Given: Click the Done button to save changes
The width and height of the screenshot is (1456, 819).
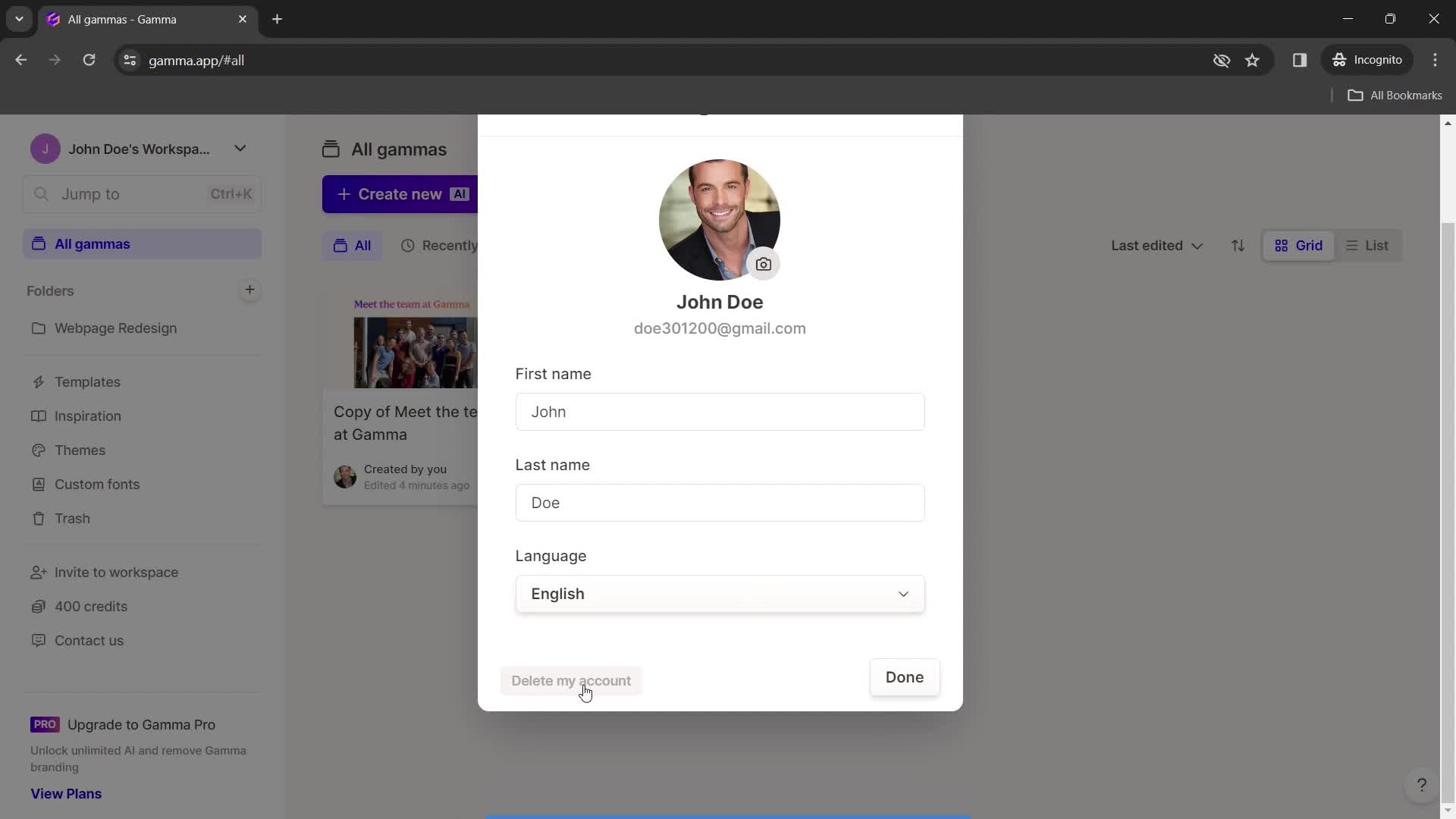Looking at the screenshot, I should coord(905,678).
